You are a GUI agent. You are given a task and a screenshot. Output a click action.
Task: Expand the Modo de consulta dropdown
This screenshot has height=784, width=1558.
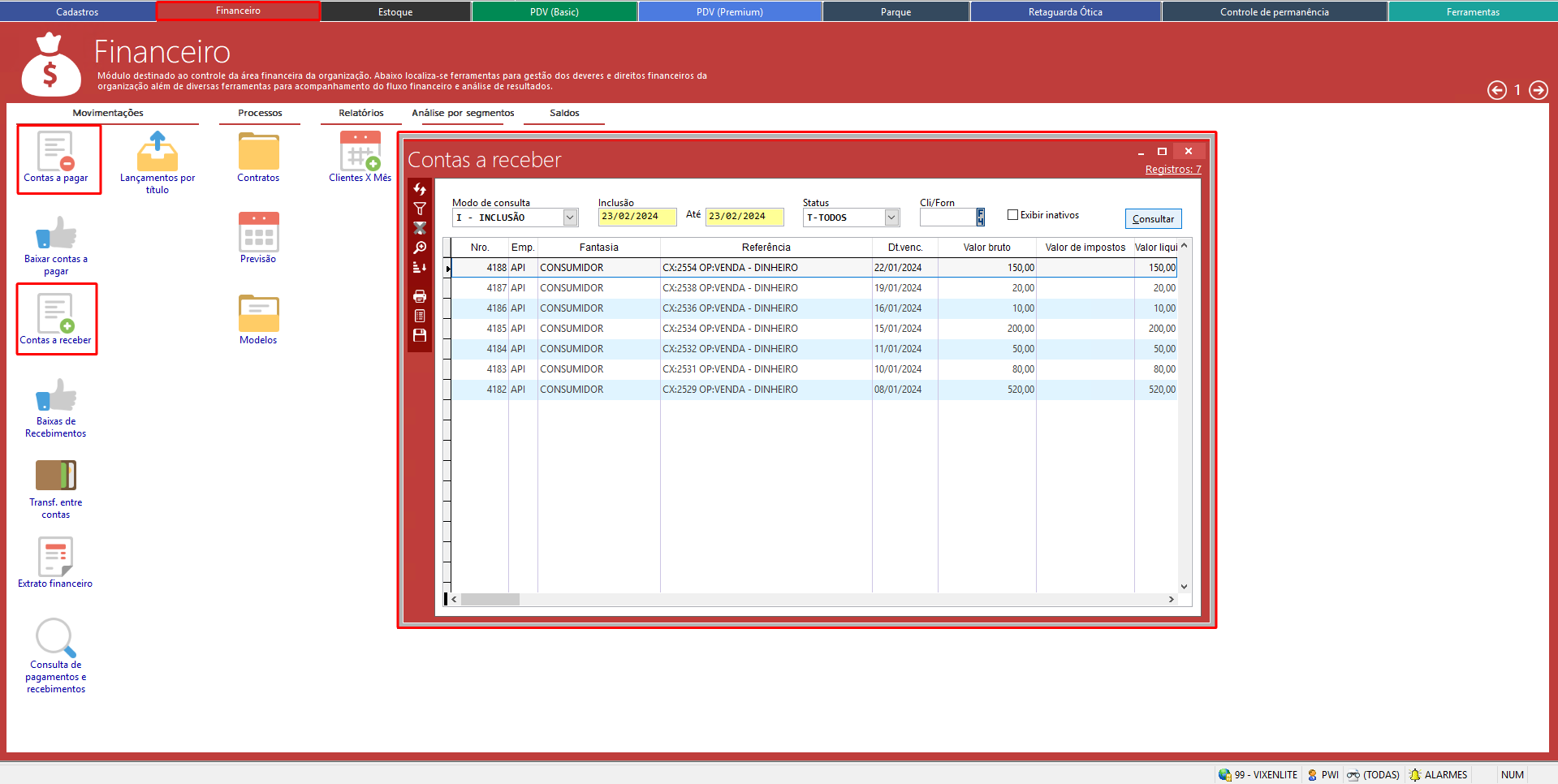(x=570, y=218)
